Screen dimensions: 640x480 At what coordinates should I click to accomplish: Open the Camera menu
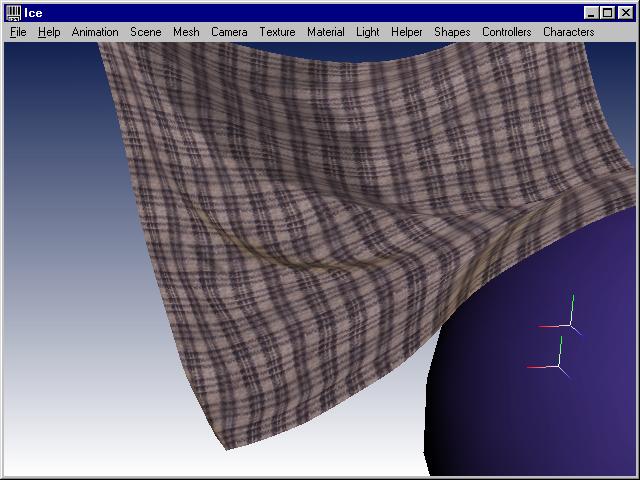[229, 32]
